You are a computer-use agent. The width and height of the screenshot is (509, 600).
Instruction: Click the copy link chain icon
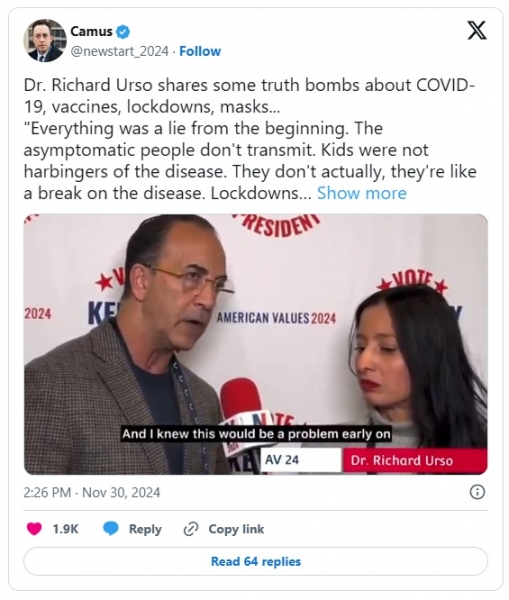coord(190,529)
